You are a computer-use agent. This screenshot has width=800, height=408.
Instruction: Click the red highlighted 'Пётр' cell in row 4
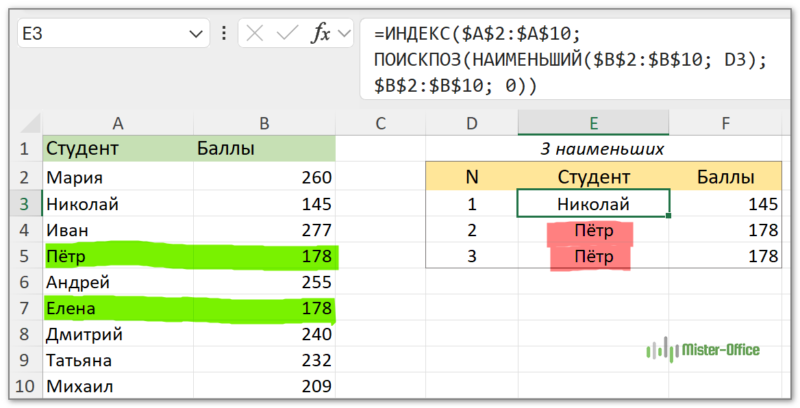point(593,231)
